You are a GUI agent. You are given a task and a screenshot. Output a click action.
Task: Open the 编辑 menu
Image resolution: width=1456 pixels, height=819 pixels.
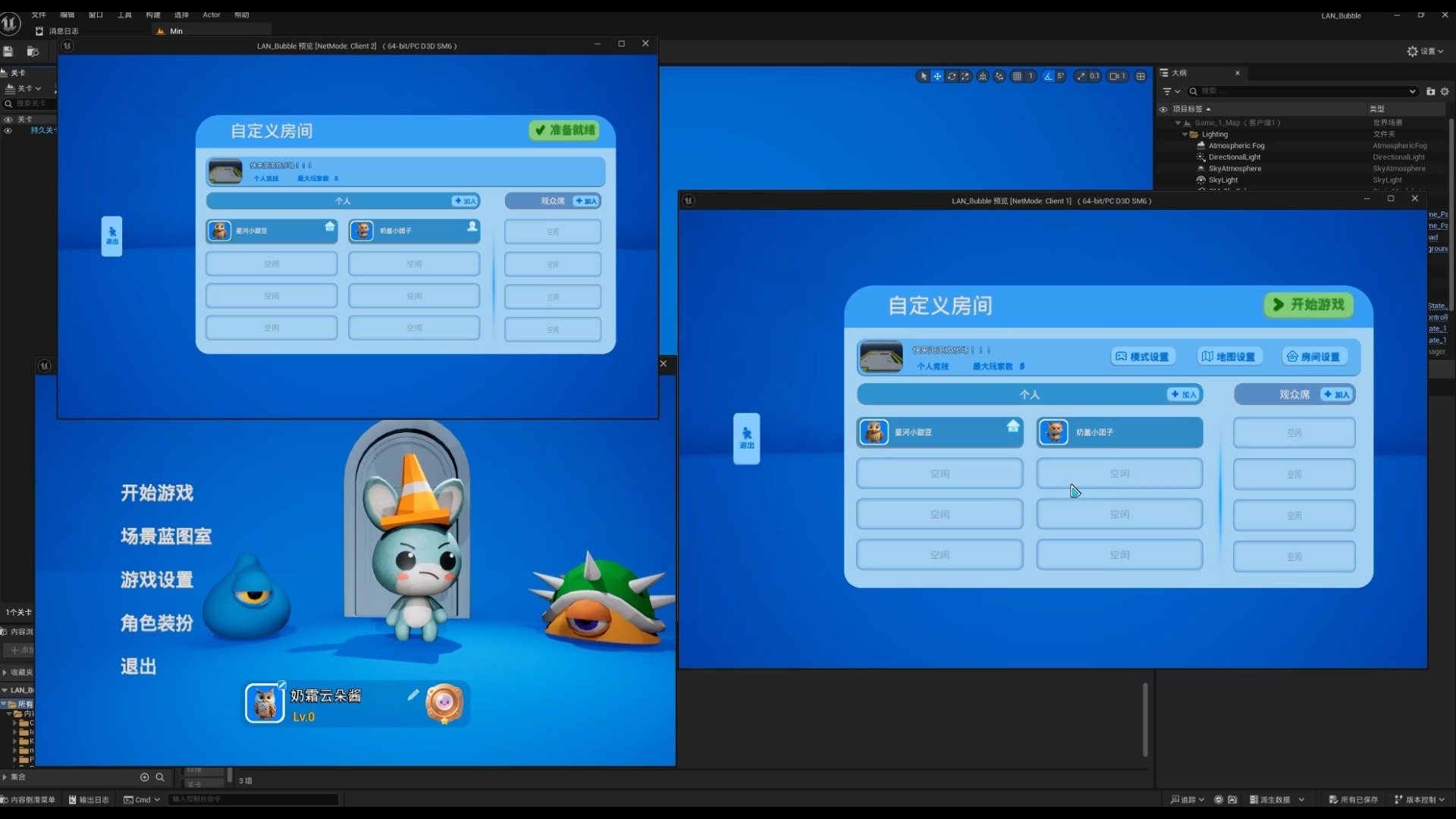click(67, 14)
